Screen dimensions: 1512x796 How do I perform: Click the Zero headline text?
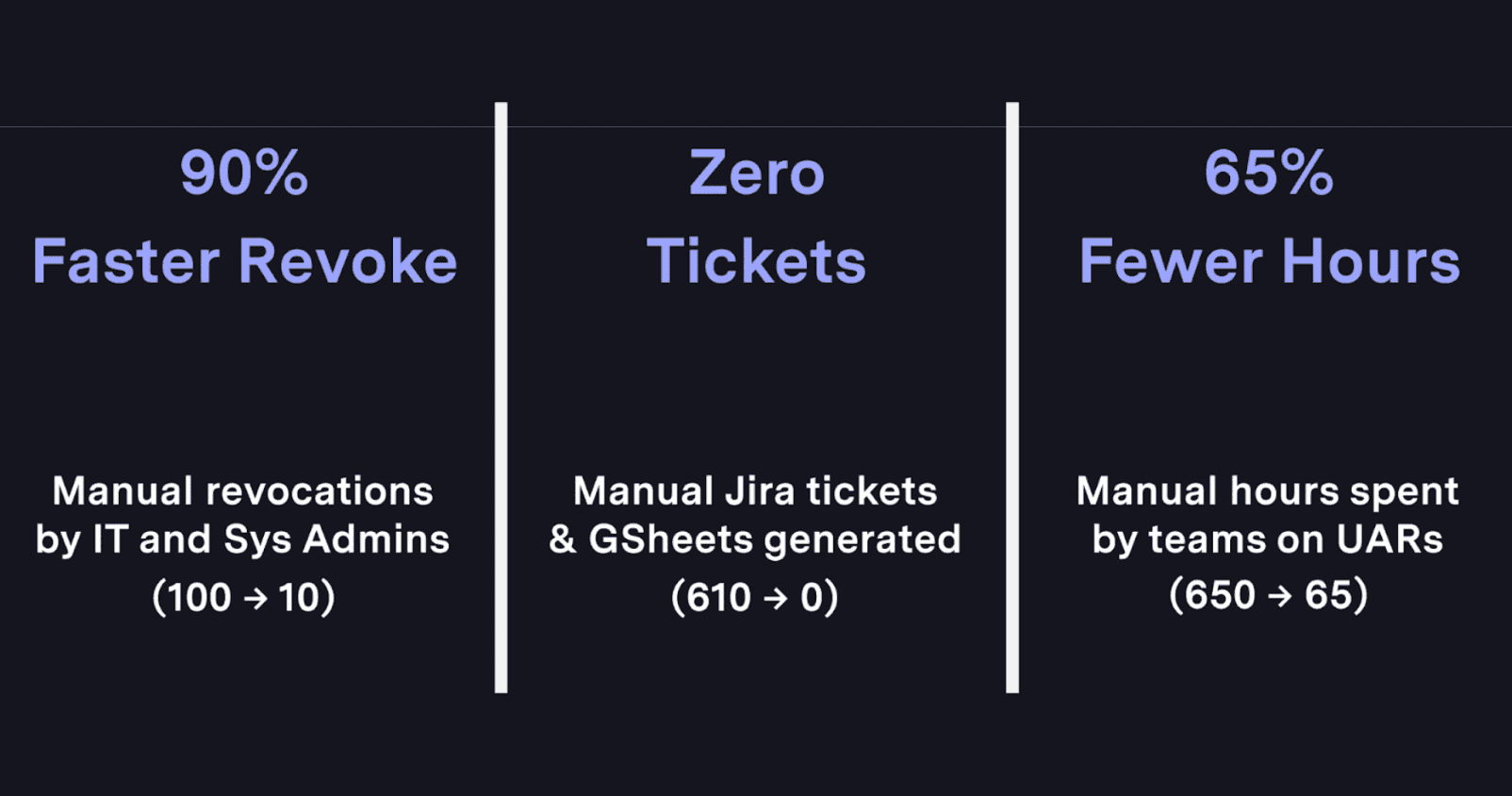coord(756,173)
